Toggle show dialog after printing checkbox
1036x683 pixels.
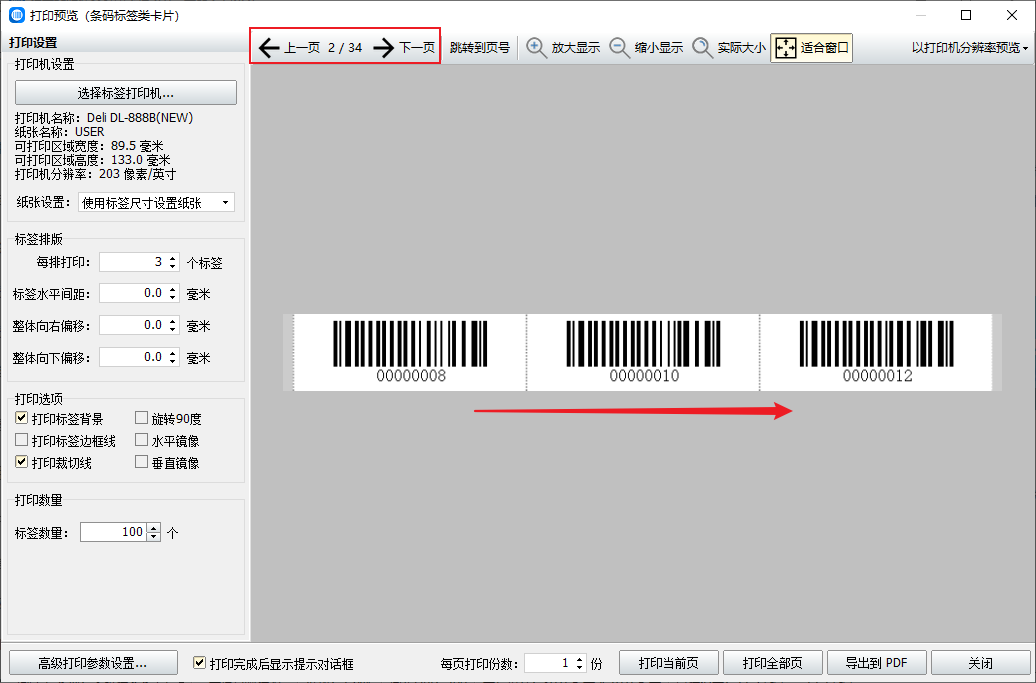pos(200,663)
